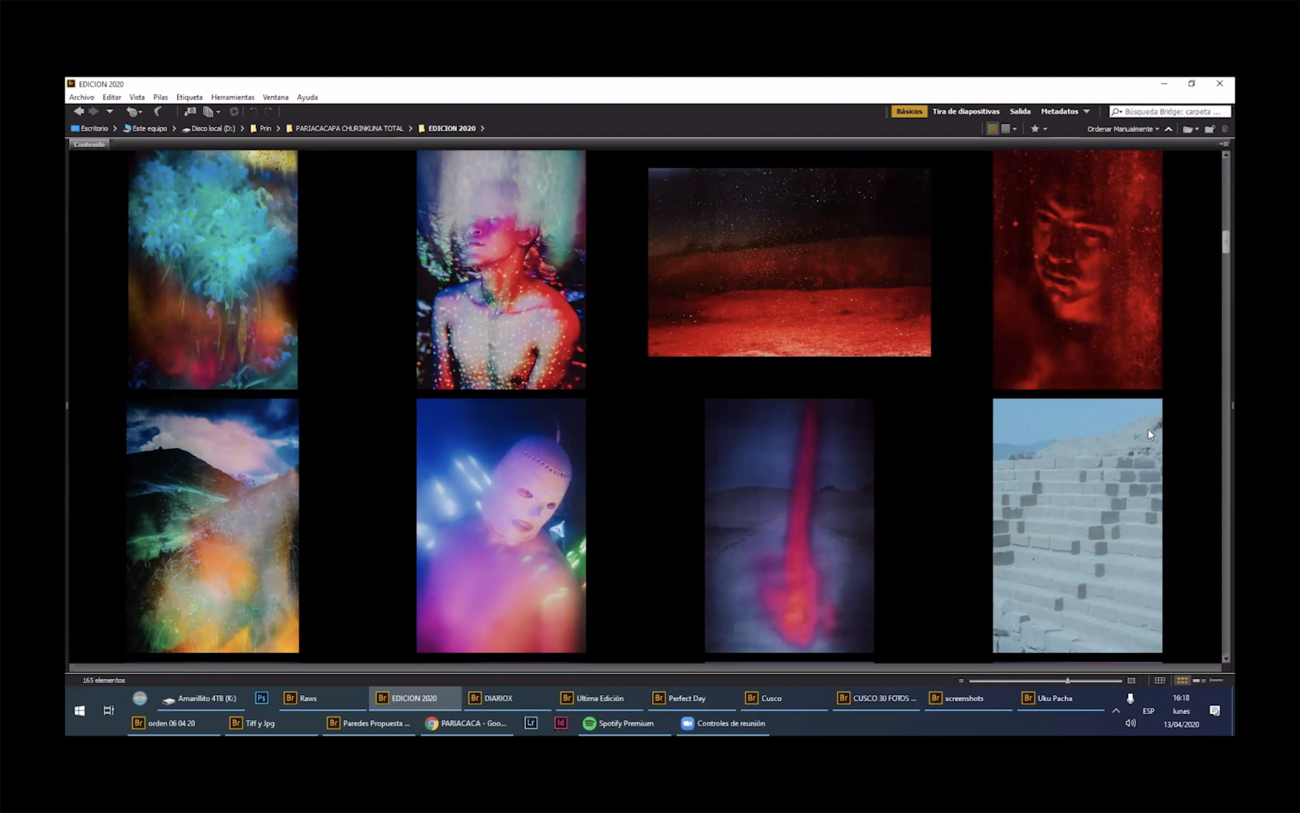Viewport: 1300px width, 813px height.
Task: Expand the workspace switcher dropdown arrow
Action: pos(1087,112)
